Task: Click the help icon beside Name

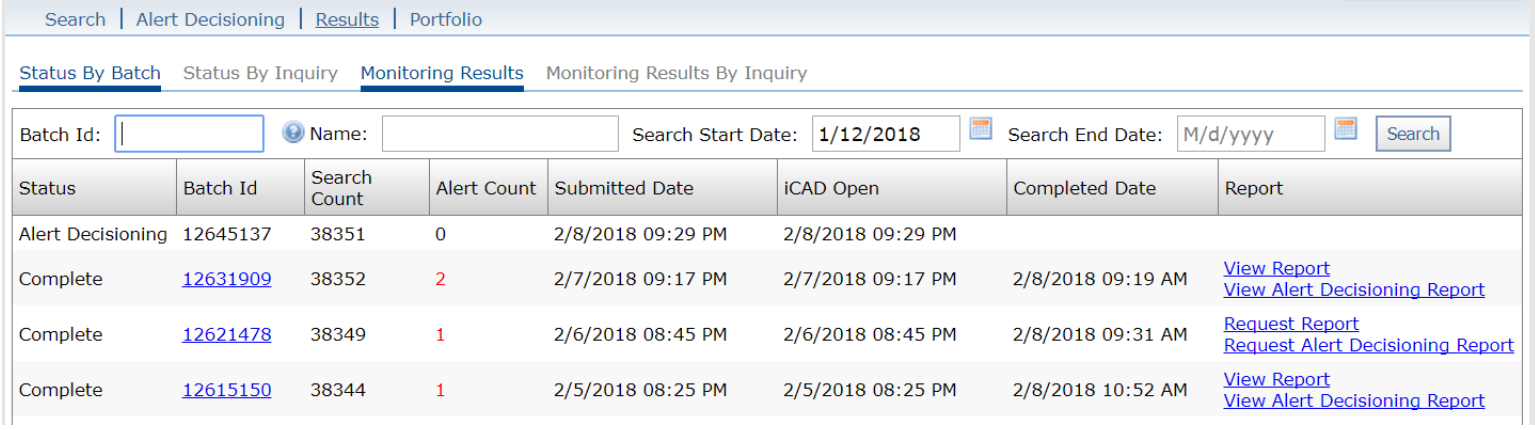Action: point(293,133)
